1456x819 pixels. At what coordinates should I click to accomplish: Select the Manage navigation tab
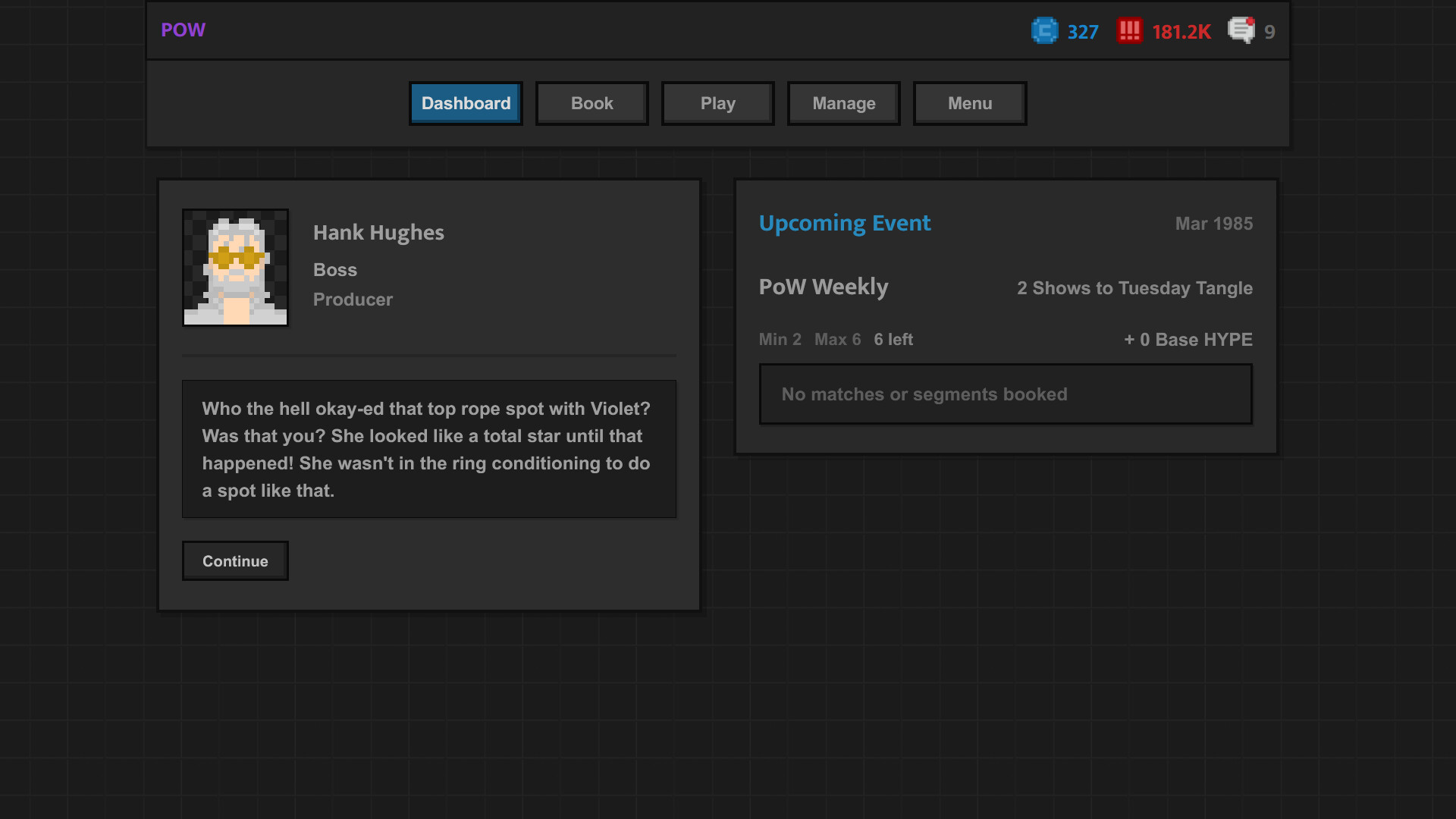[843, 103]
